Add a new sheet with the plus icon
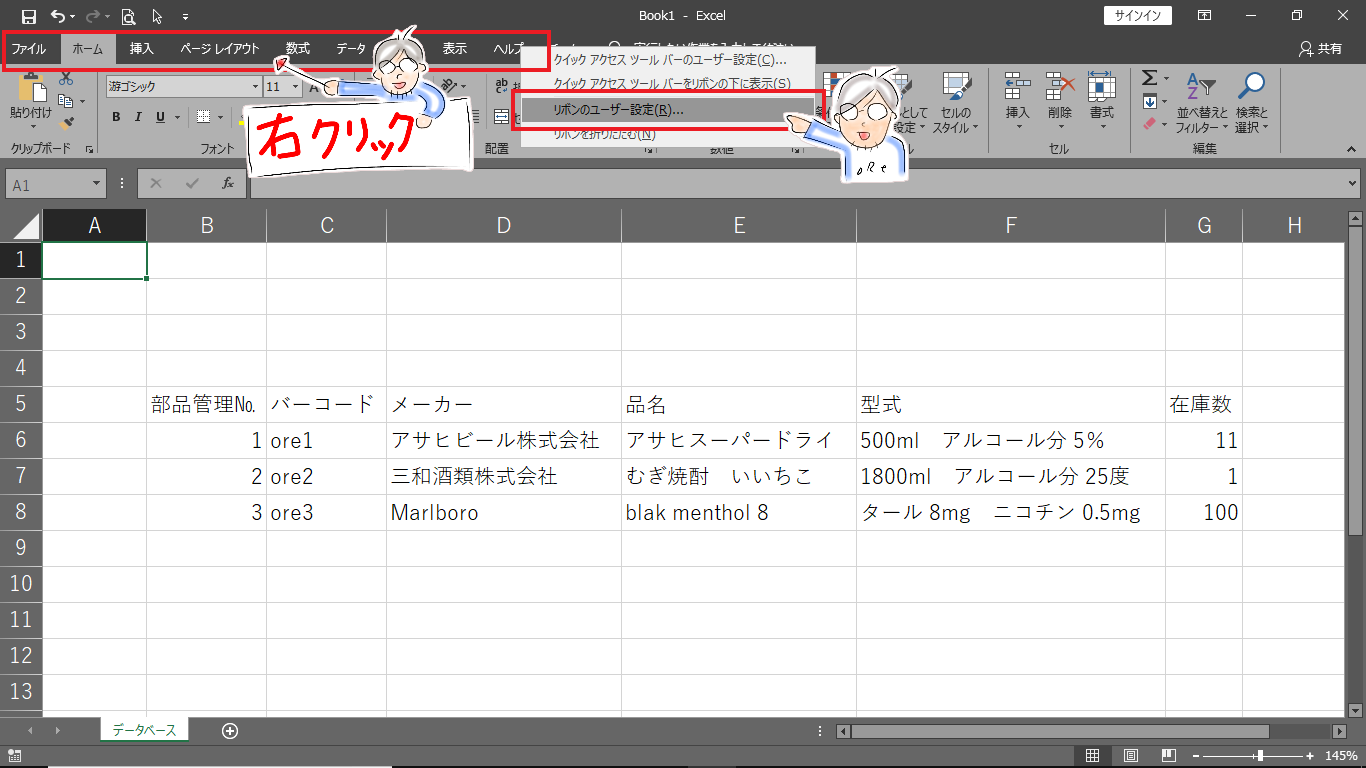The image size is (1366, 768). coord(230,731)
